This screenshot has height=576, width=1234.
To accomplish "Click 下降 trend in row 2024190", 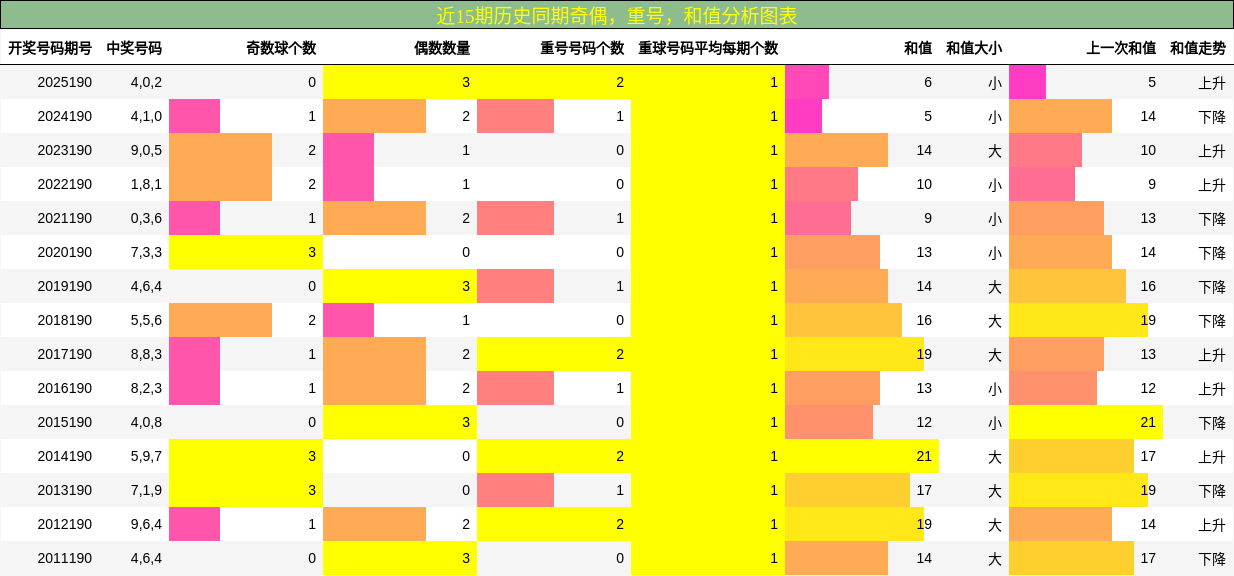I will pos(1212,117).
